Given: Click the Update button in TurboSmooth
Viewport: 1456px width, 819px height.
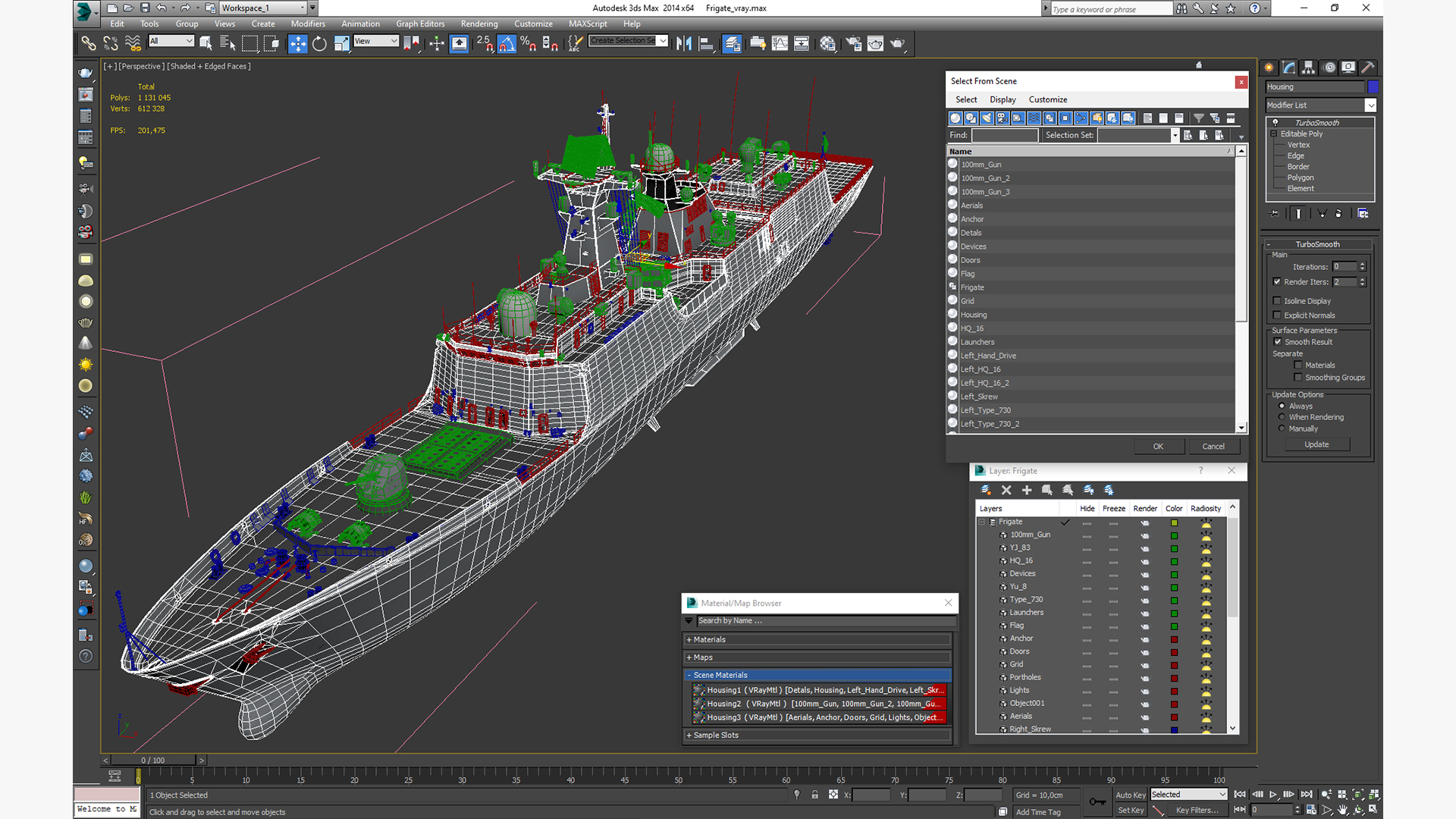Looking at the screenshot, I should pyautogui.click(x=1316, y=445).
